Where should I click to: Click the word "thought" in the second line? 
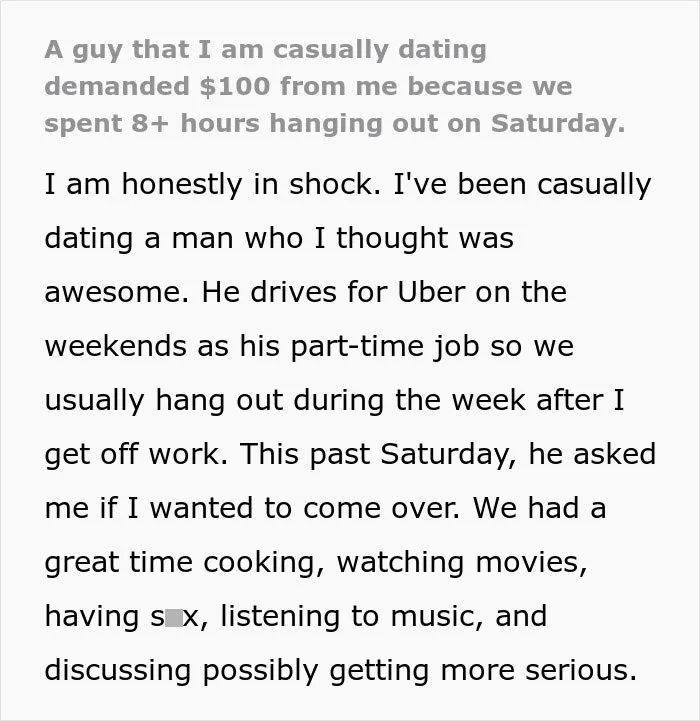tap(392, 239)
